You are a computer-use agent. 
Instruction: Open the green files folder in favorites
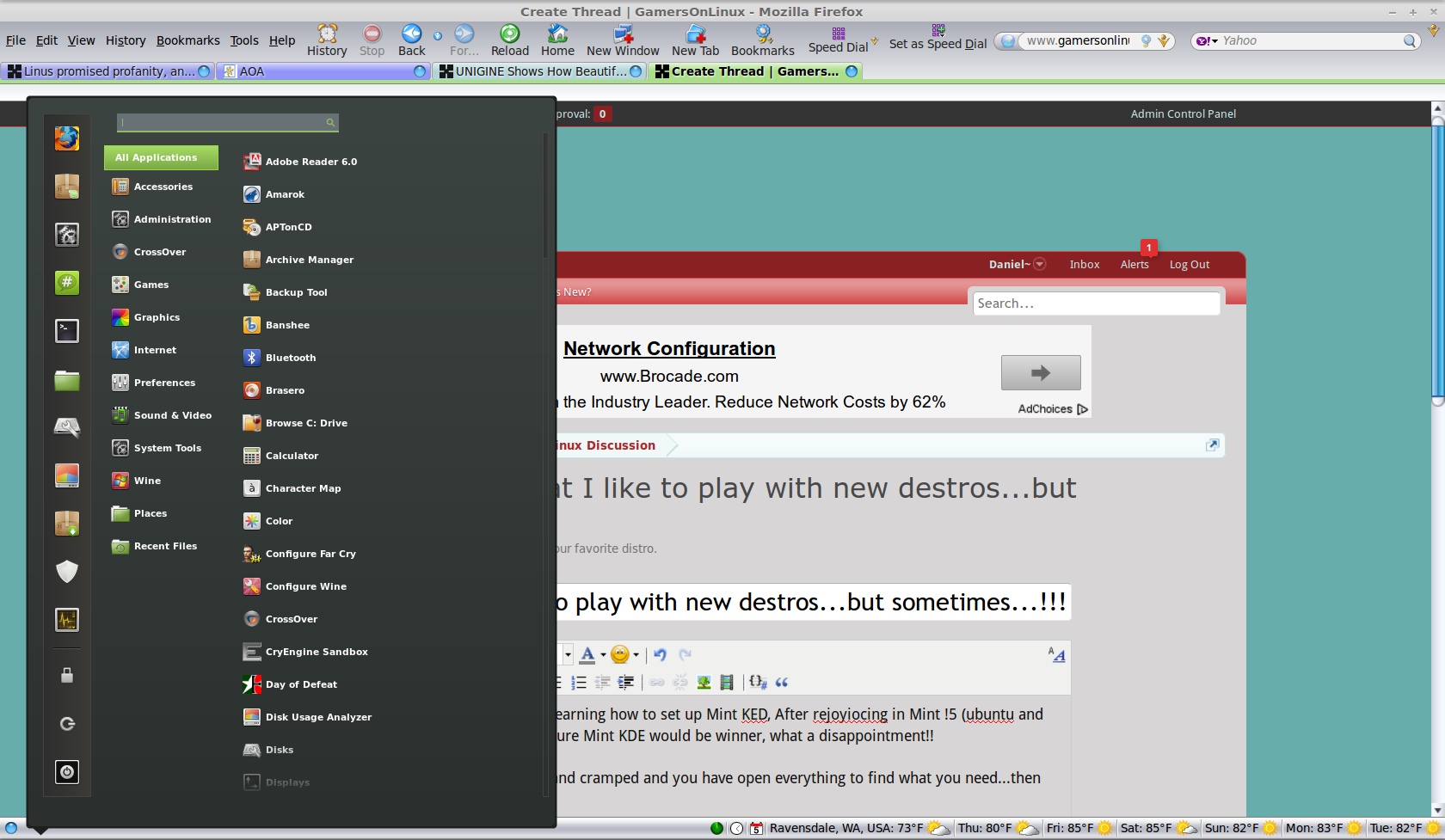pyautogui.click(x=67, y=379)
